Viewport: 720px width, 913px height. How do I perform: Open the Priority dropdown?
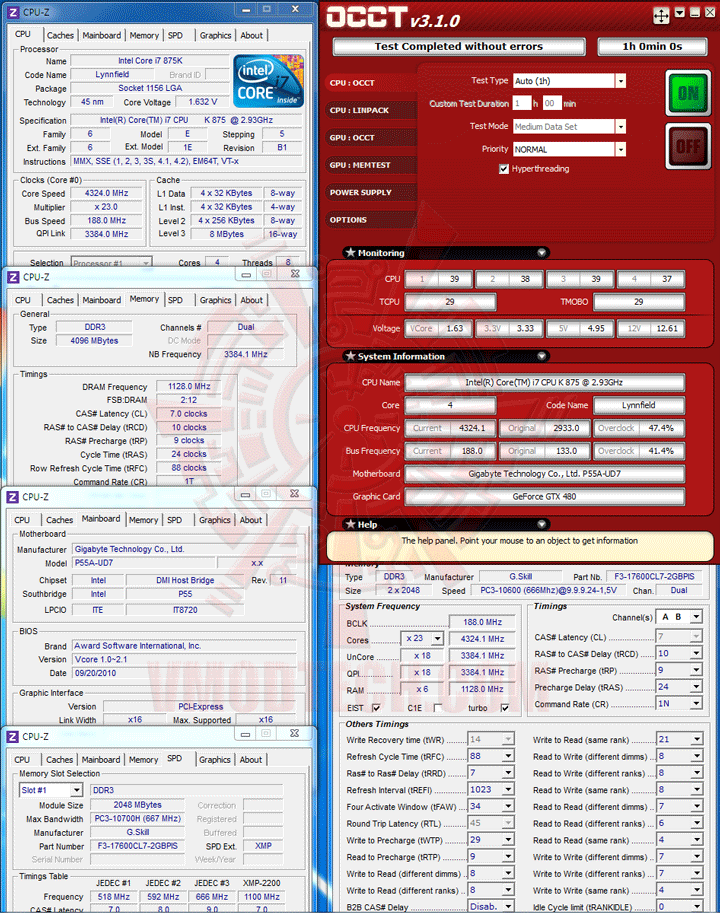click(x=620, y=150)
